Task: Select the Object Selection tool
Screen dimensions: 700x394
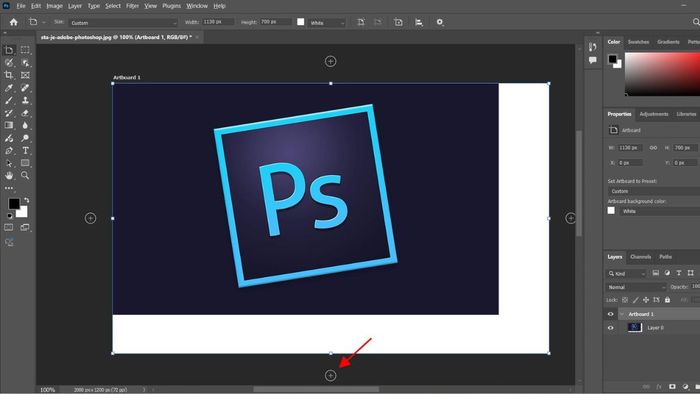Action: tap(25, 62)
